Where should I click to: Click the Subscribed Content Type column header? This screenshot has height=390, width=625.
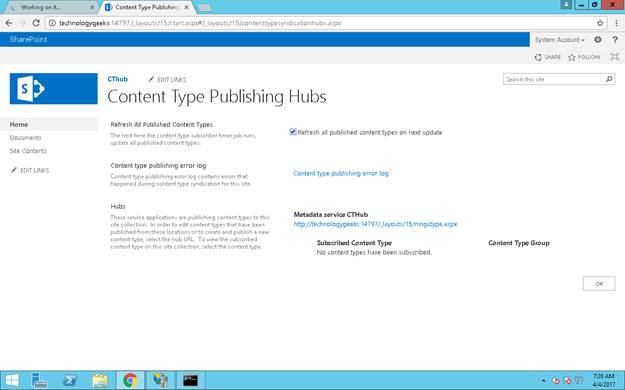354,243
